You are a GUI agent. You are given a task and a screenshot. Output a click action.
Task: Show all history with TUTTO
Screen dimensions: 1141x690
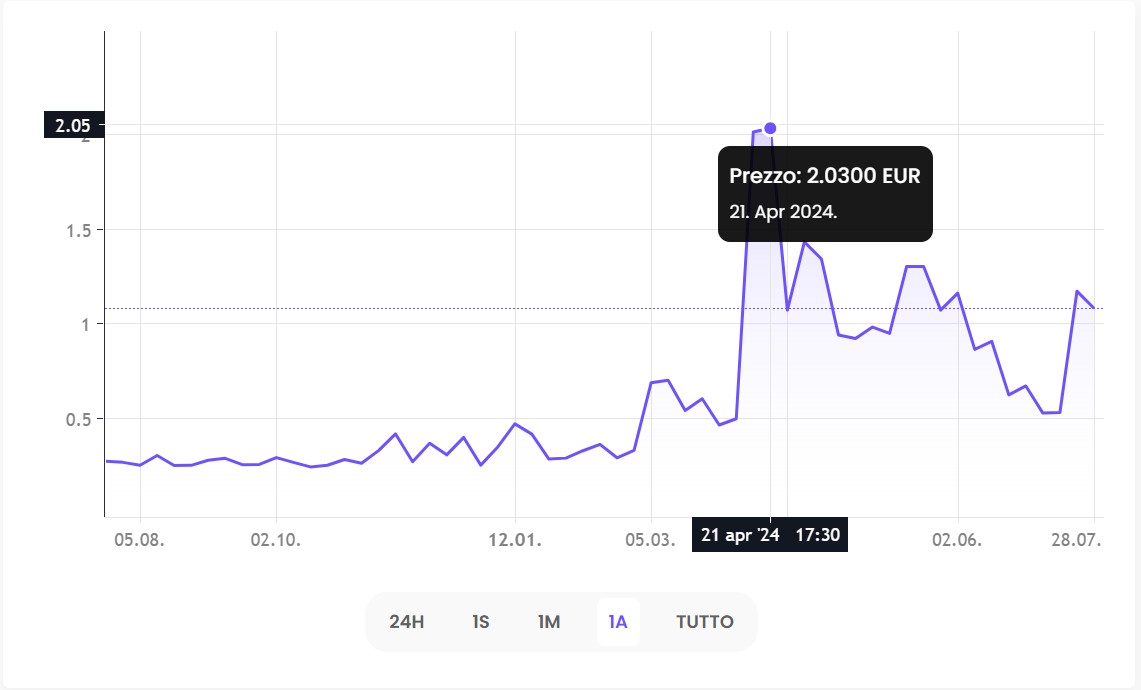[705, 622]
